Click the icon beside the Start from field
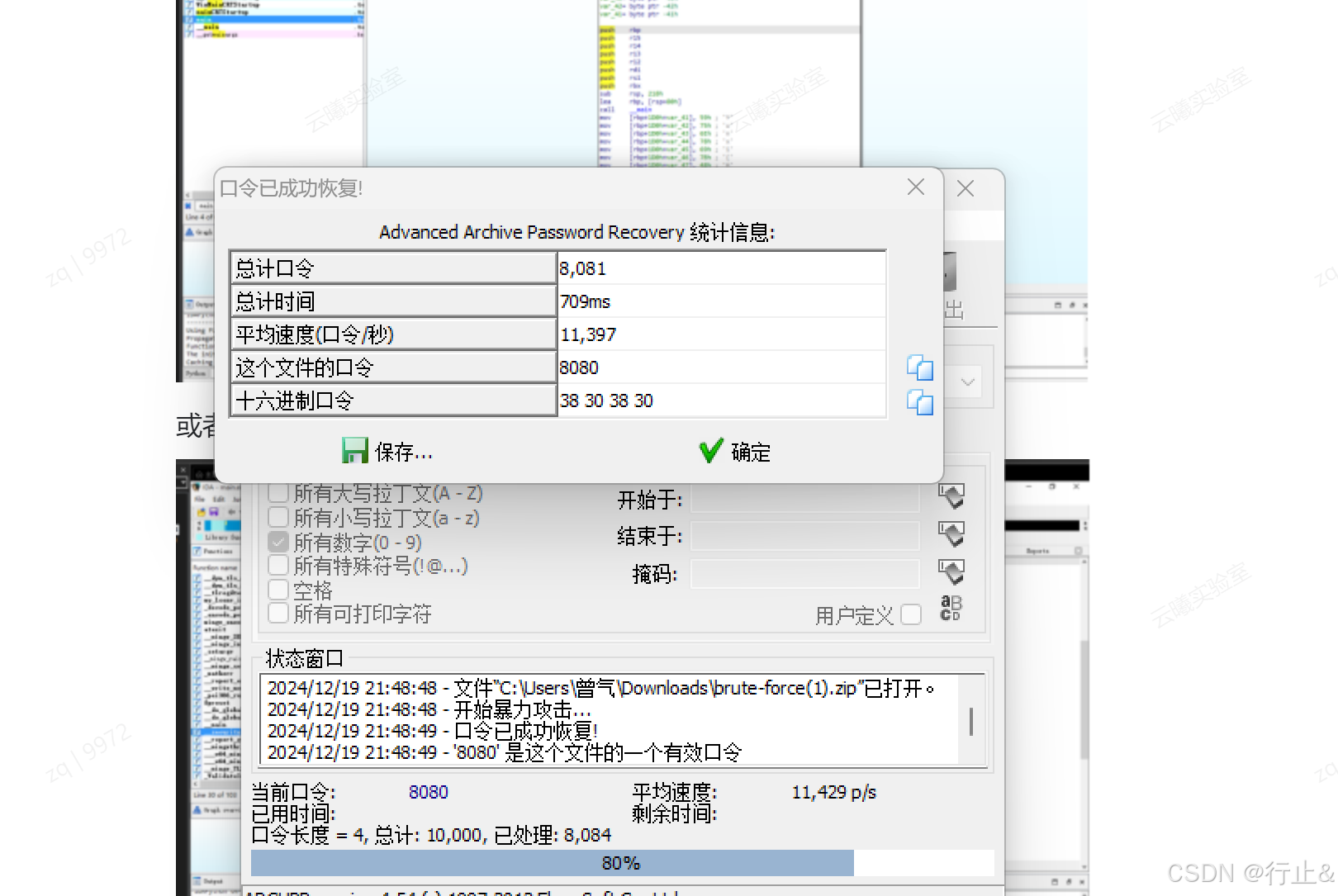Viewport: 1338px width, 896px height. pos(951,496)
